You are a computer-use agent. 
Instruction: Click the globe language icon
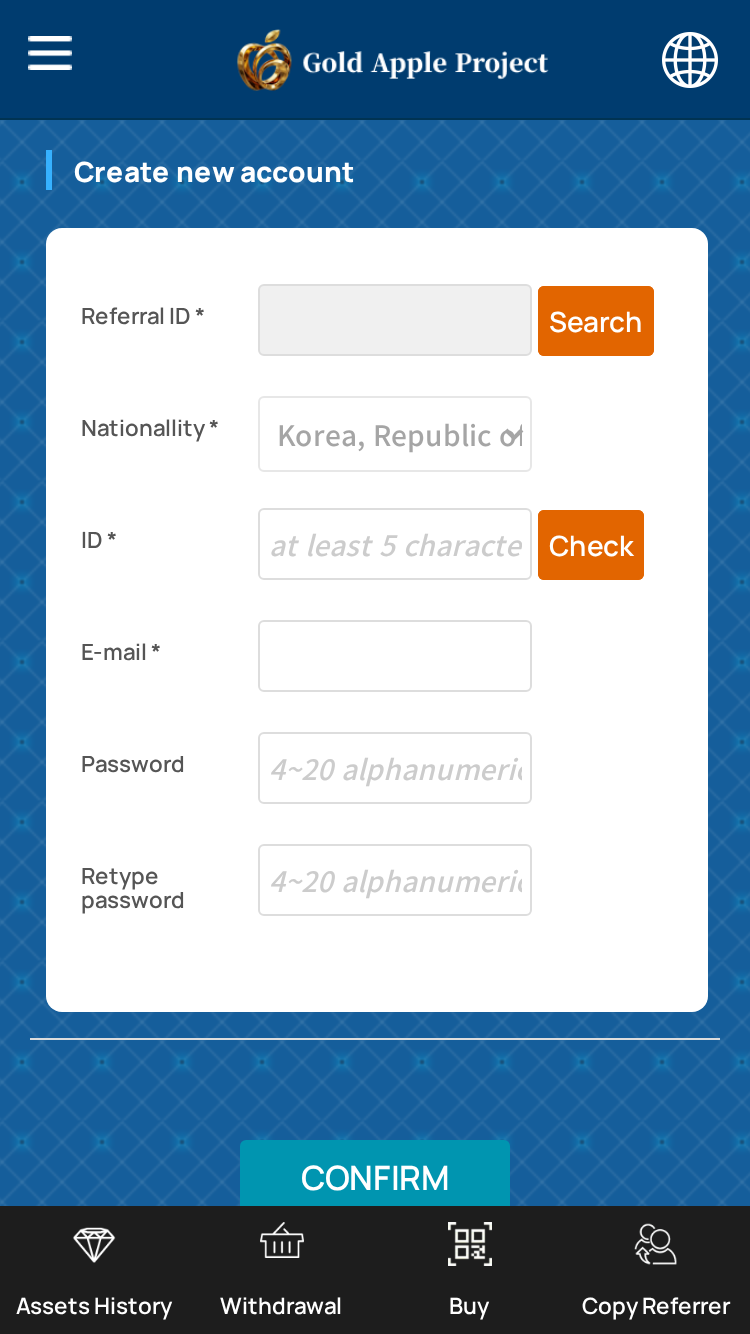click(690, 60)
